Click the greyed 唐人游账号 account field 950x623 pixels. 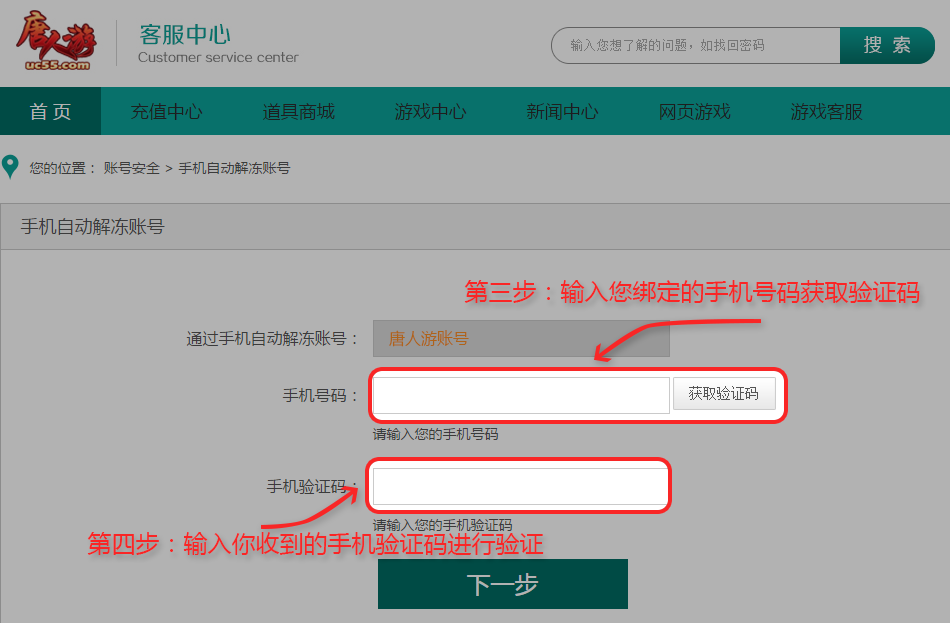[521, 339]
